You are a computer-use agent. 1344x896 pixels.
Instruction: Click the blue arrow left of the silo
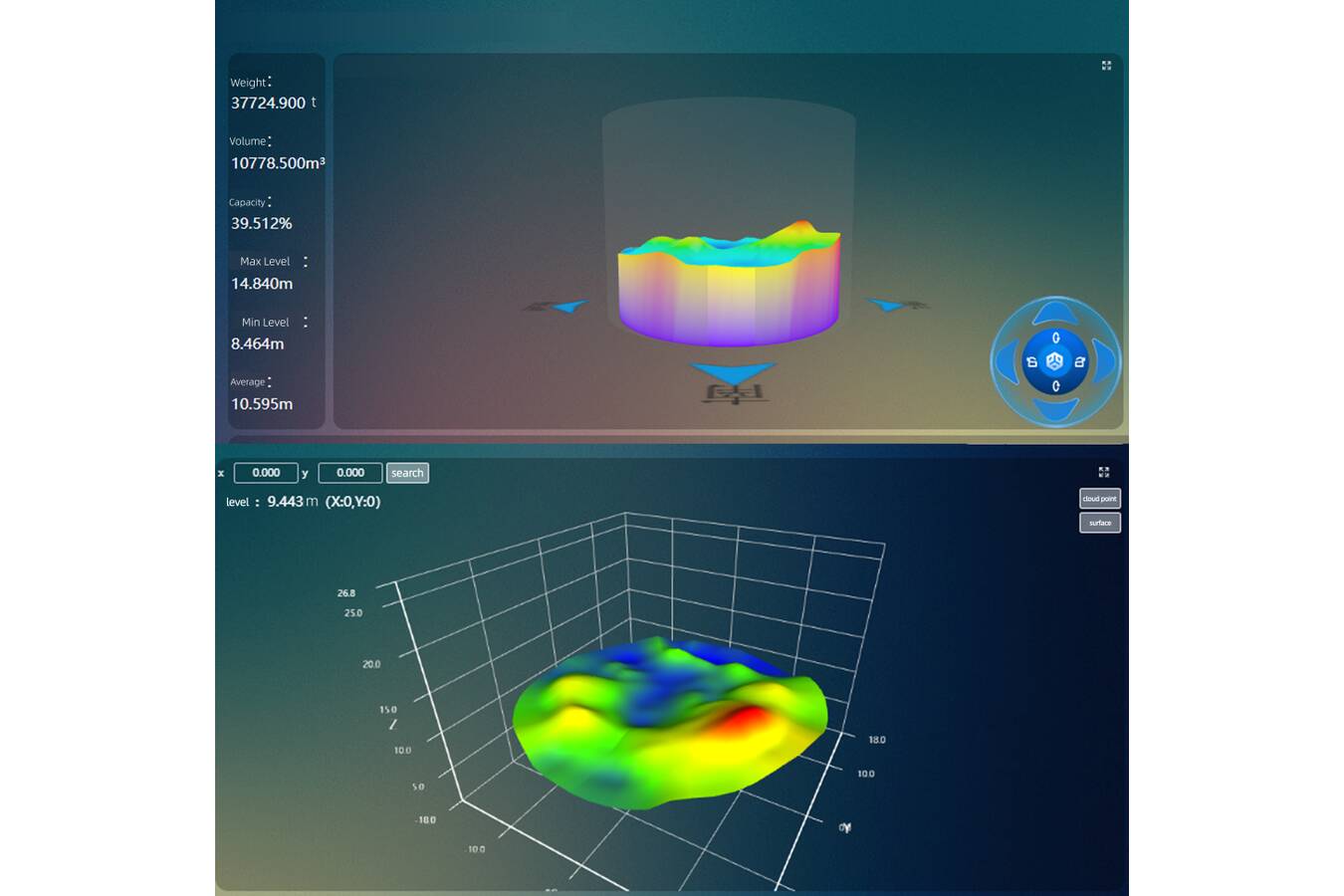pos(567,307)
